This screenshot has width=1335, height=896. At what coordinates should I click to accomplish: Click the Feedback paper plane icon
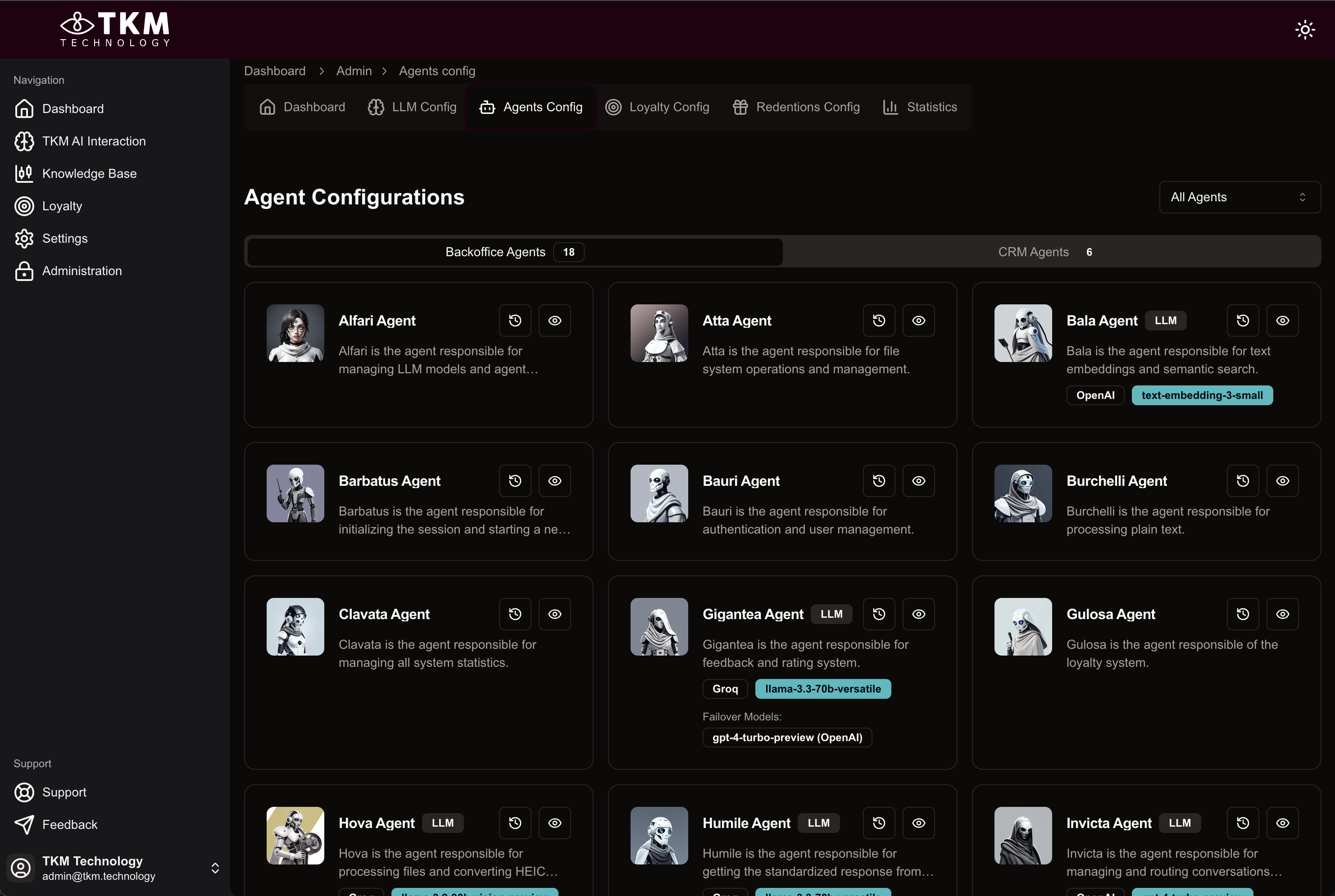point(24,824)
